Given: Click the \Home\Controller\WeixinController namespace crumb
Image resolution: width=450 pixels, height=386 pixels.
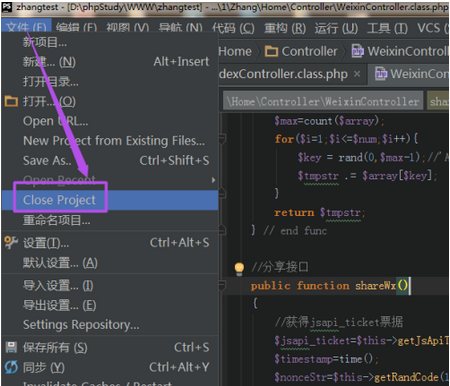Looking at the screenshot, I should (x=323, y=101).
